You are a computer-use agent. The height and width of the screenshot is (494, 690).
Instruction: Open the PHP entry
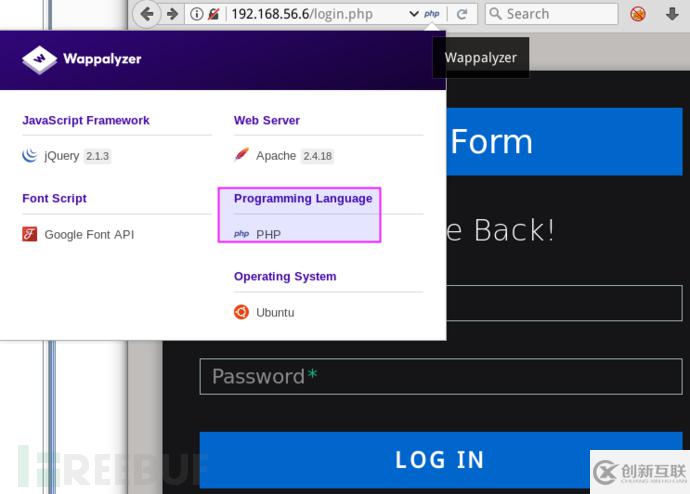[x=268, y=234]
